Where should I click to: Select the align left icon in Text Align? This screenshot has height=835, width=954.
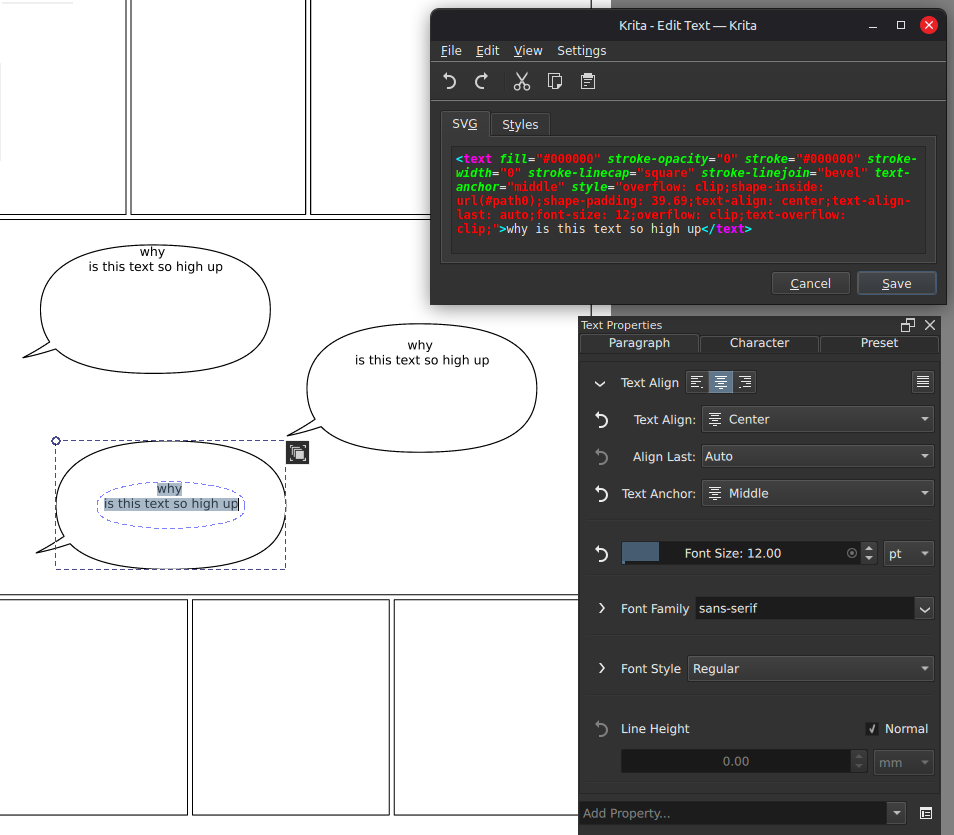pyautogui.click(x=697, y=382)
